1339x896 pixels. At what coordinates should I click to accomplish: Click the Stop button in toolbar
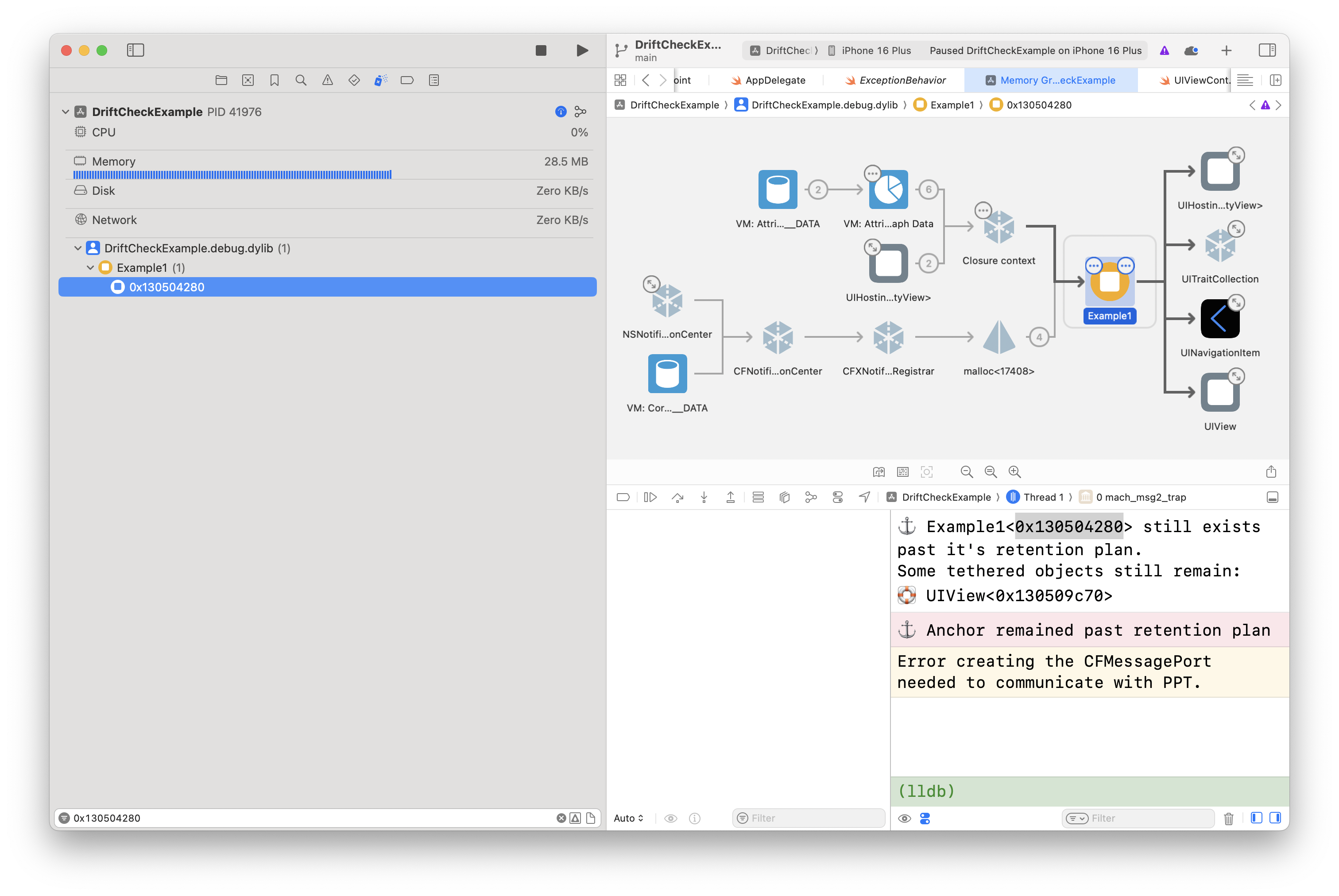pyautogui.click(x=541, y=50)
